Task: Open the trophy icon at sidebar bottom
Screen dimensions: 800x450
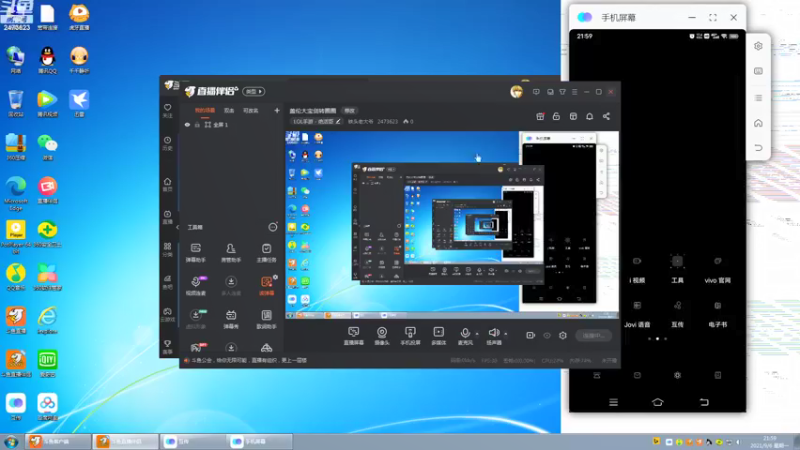Action: [x=167, y=346]
